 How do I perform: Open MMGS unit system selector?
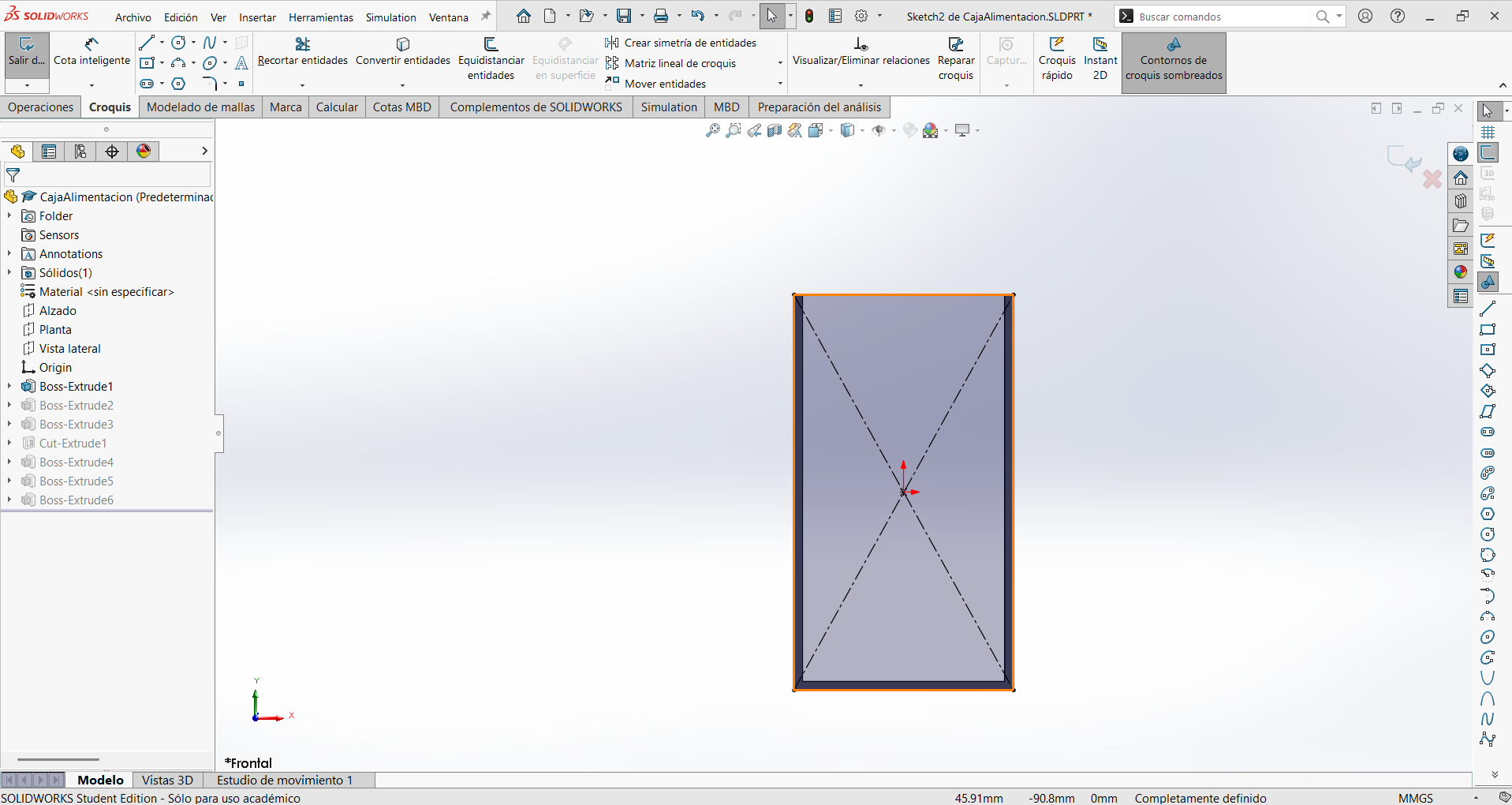click(x=1416, y=798)
